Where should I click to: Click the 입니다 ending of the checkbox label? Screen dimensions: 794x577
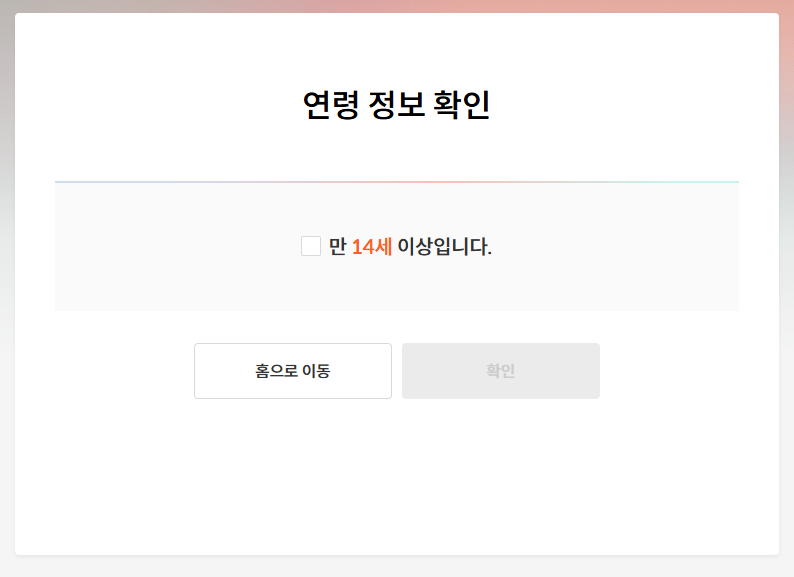(x=463, y=247)
